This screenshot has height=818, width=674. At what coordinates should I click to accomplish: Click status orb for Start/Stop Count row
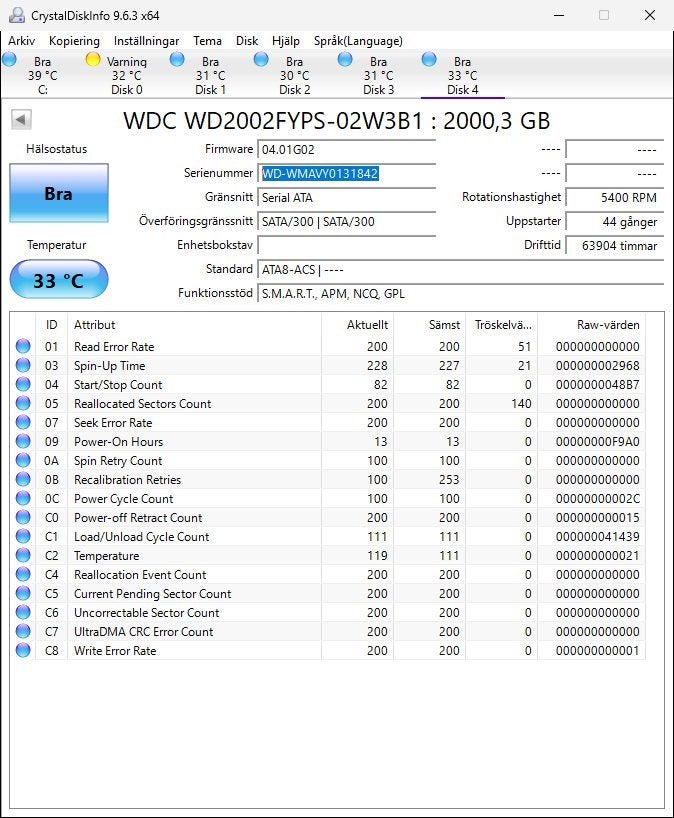pos(23,384)
